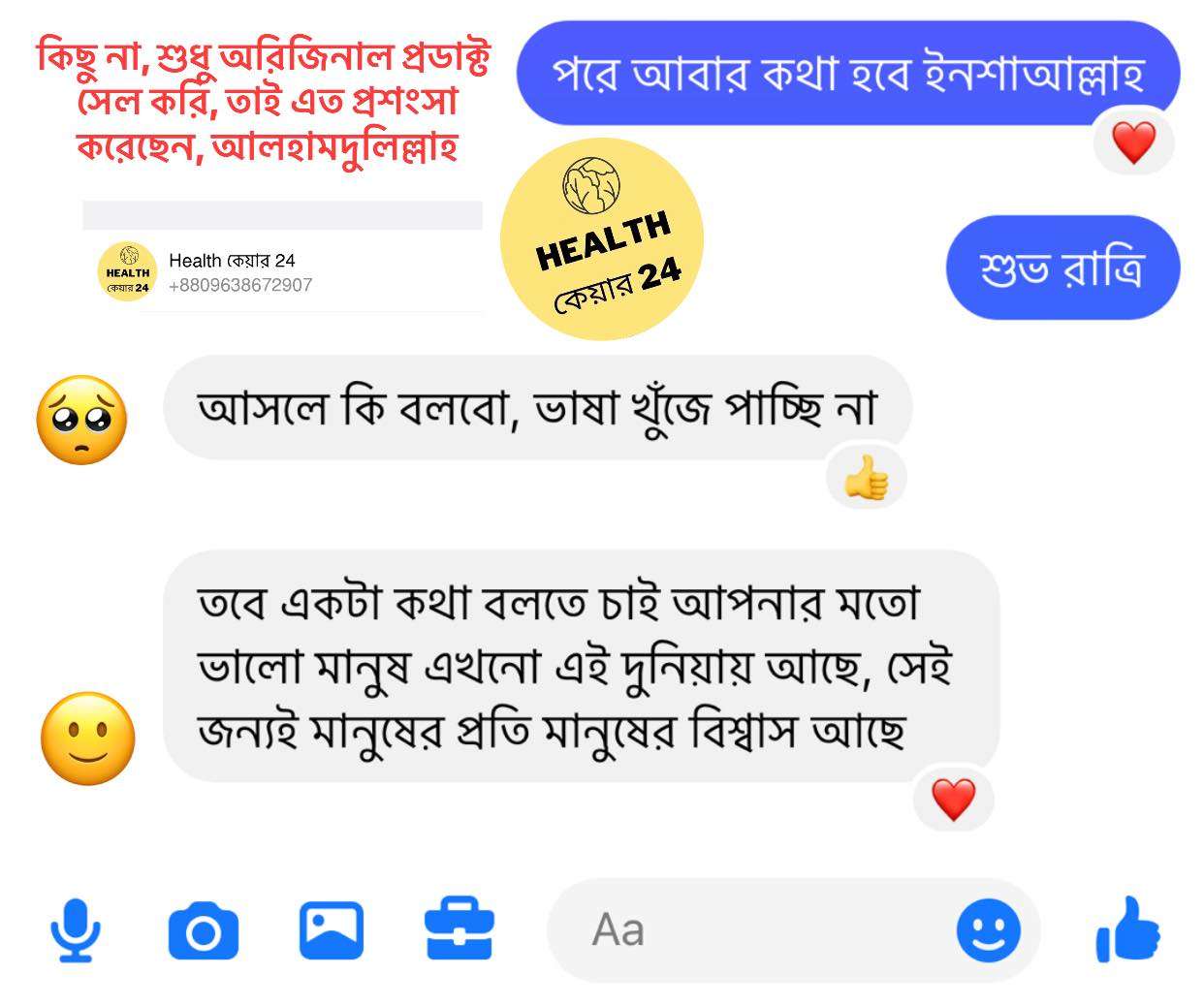
Task: Click thumbs-up reaction on ভাষা খুঁজে message
Action: (866, 479)
